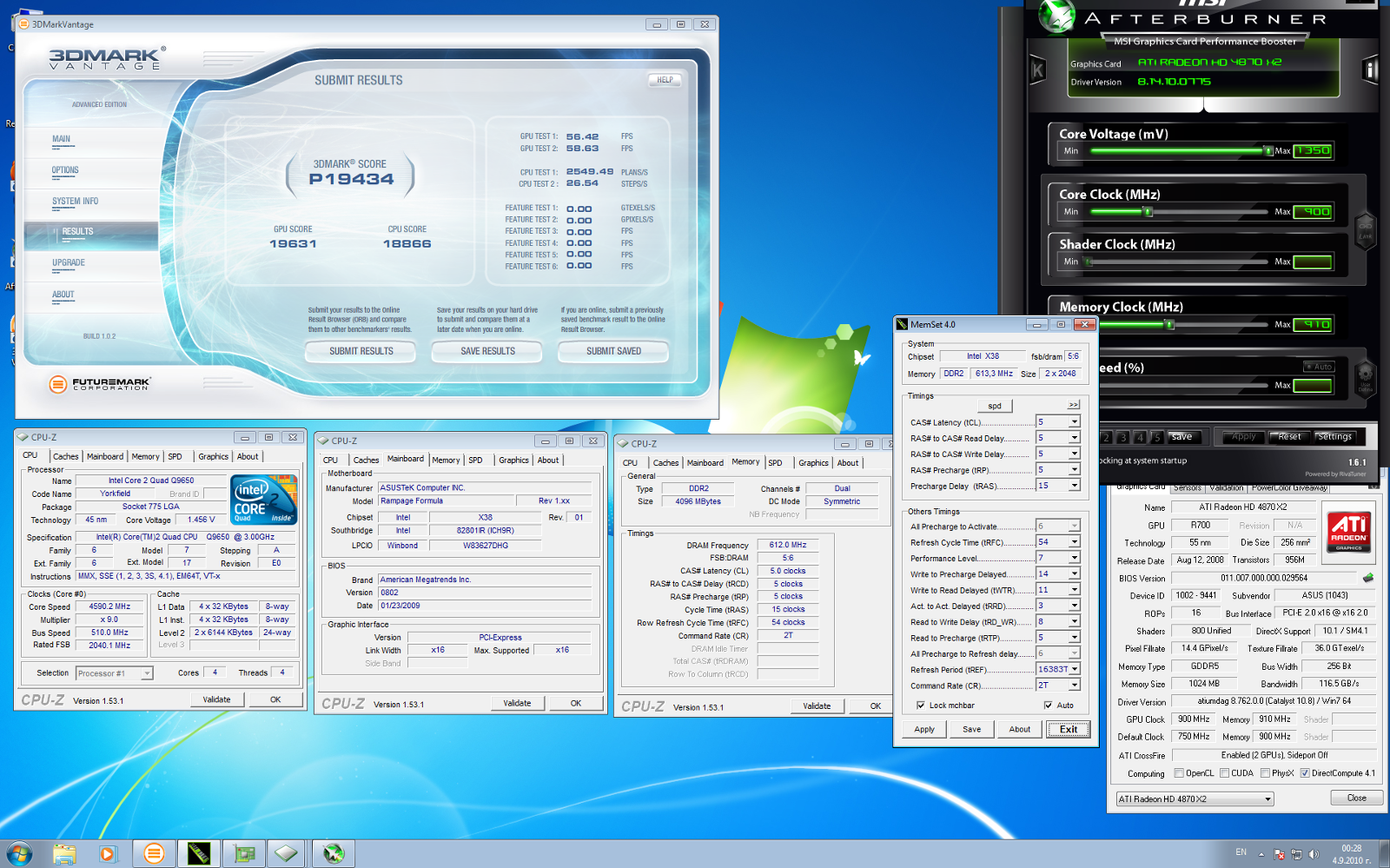Open SYSTEM INFO in 3DMark Vantage sidebar

pyautogui.click(x=76, y=202)
